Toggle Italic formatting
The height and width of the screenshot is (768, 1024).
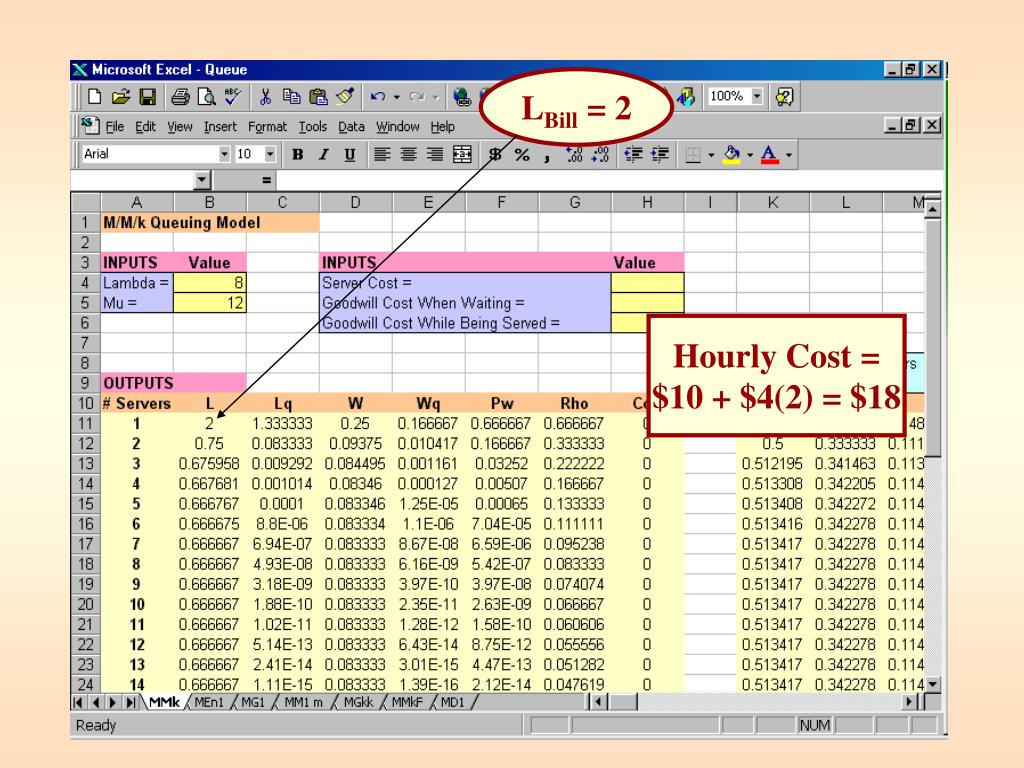coord(323,155)
